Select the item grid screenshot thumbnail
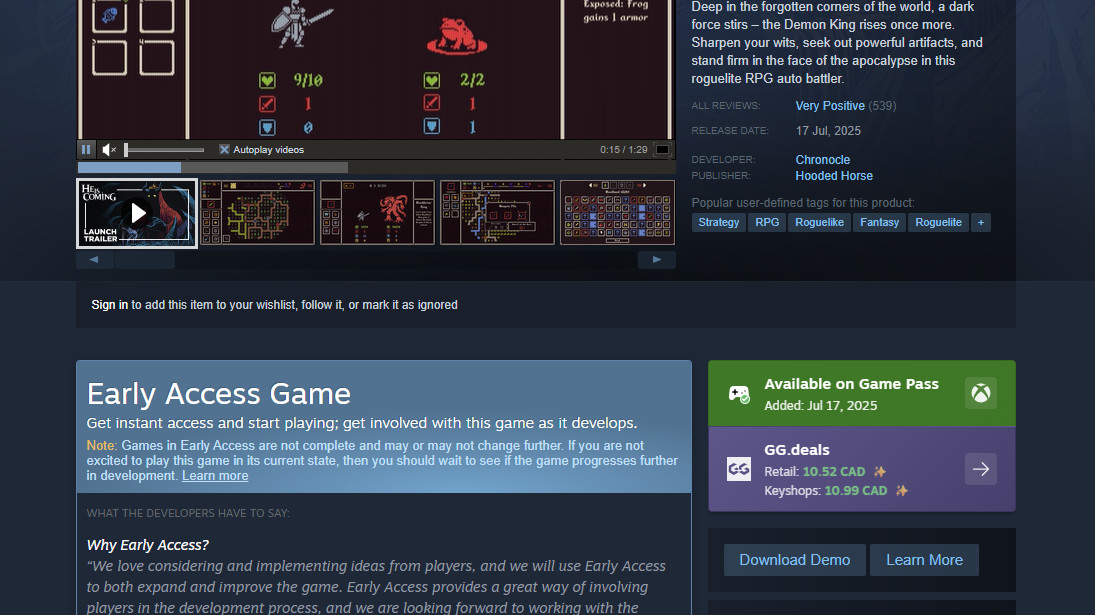The height and width of the screenshot is (615, 1095). (617, 212)
